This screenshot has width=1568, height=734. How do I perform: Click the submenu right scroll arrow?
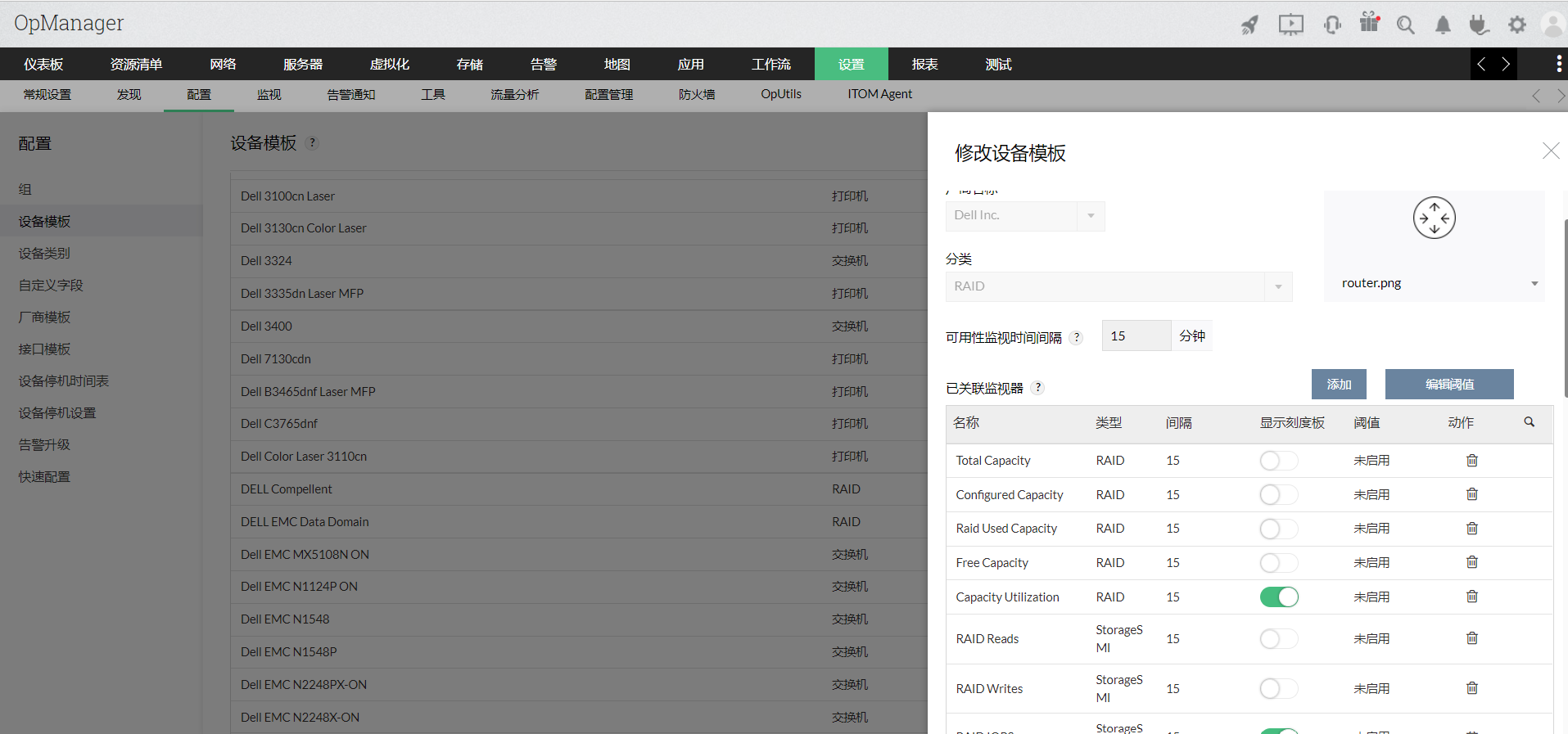(x=1561, y=96)
